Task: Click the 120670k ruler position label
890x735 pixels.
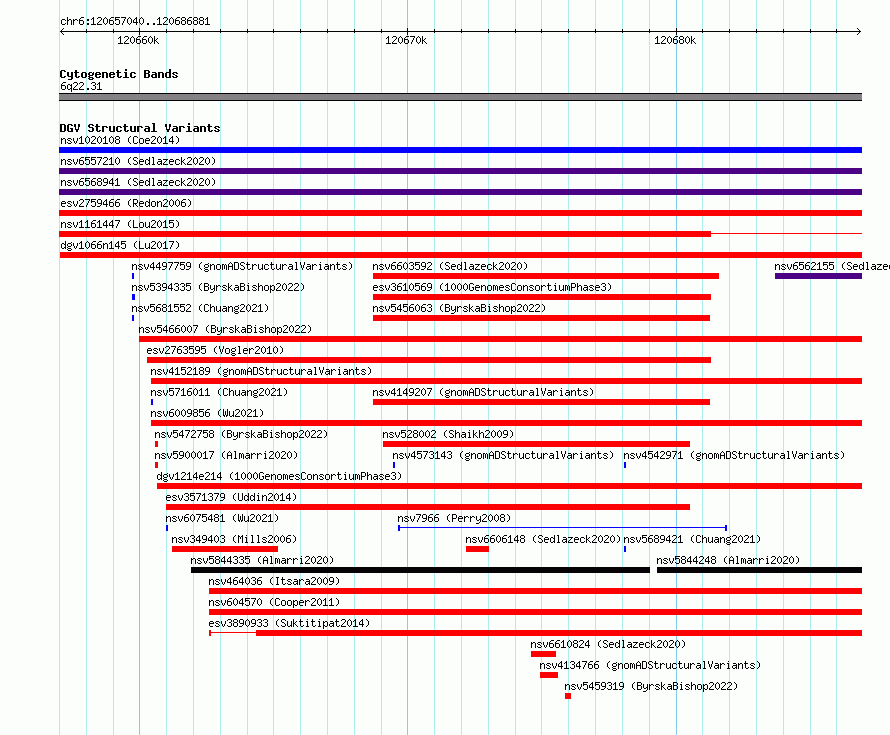Action: pyautogui.click(x=406, y=40)
